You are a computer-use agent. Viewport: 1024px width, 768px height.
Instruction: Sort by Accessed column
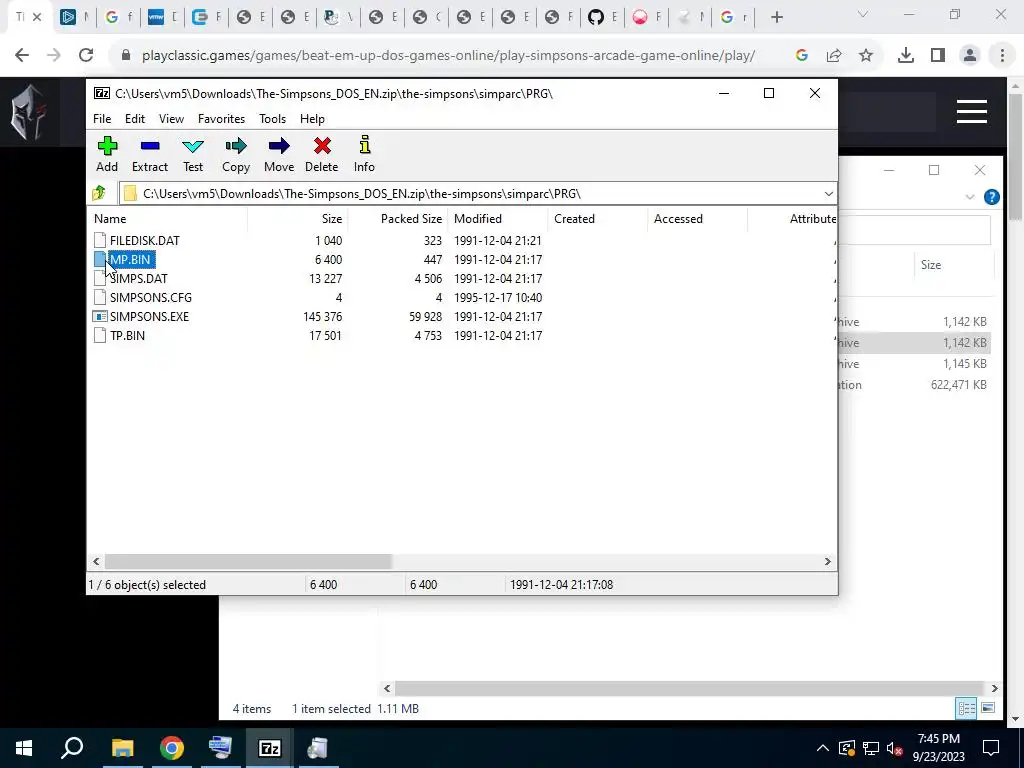[x=697, y=219]
